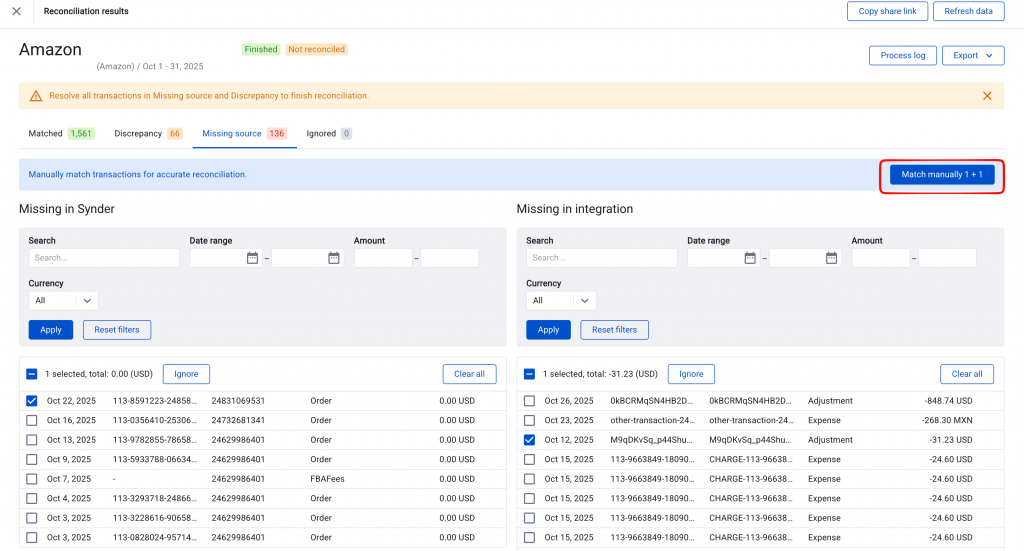Click Match manually 1 + 1 button

(x=942, y=174)
